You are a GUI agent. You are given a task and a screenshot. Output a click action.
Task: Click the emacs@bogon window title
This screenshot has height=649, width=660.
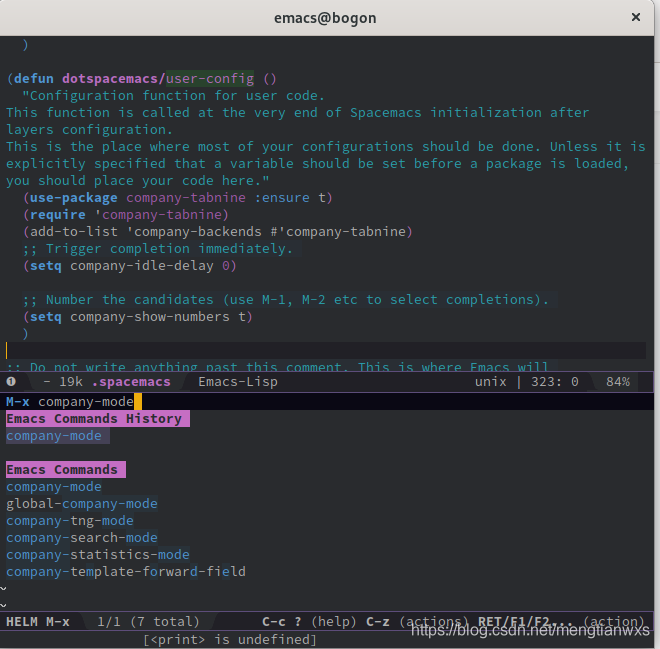[325, 18]
